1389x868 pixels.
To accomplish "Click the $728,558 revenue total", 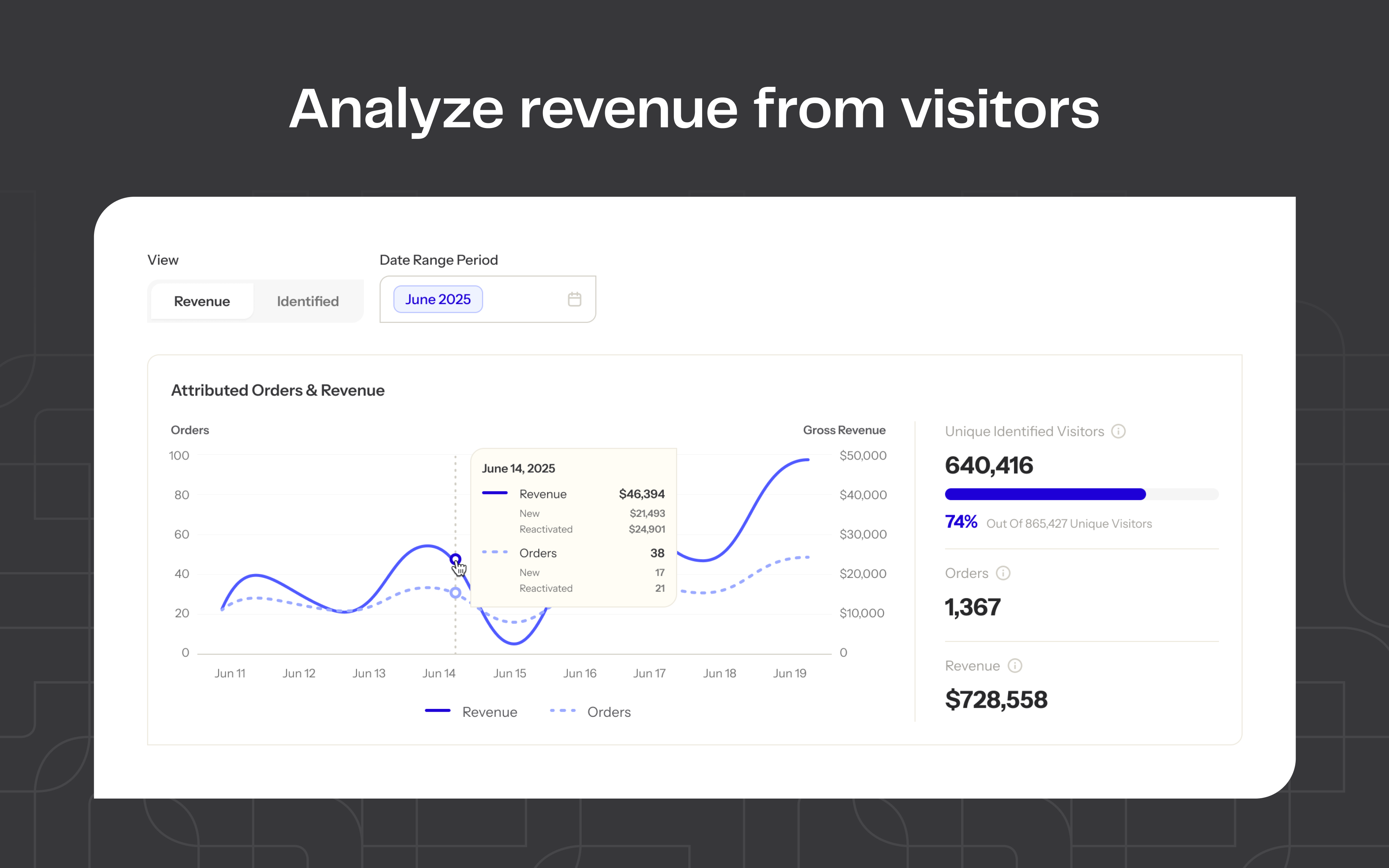I will pyautogui.click(x=996, y=700).
